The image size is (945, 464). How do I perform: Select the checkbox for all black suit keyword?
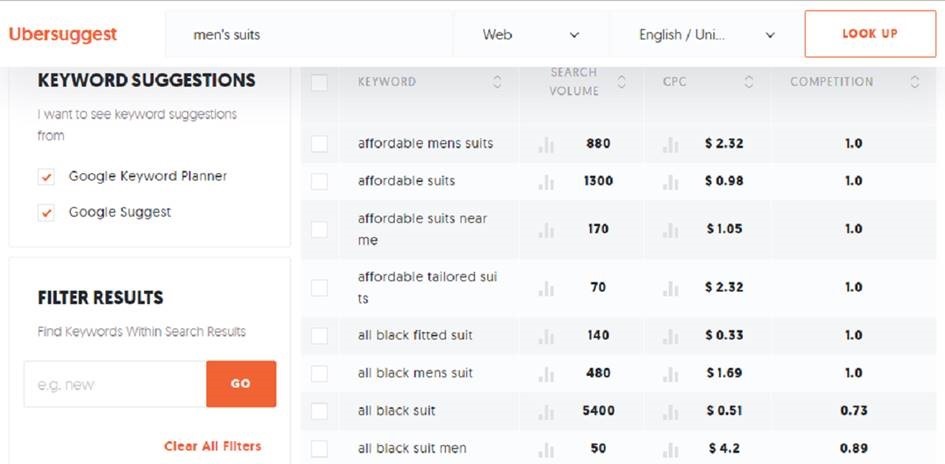(x=319, y=411)
